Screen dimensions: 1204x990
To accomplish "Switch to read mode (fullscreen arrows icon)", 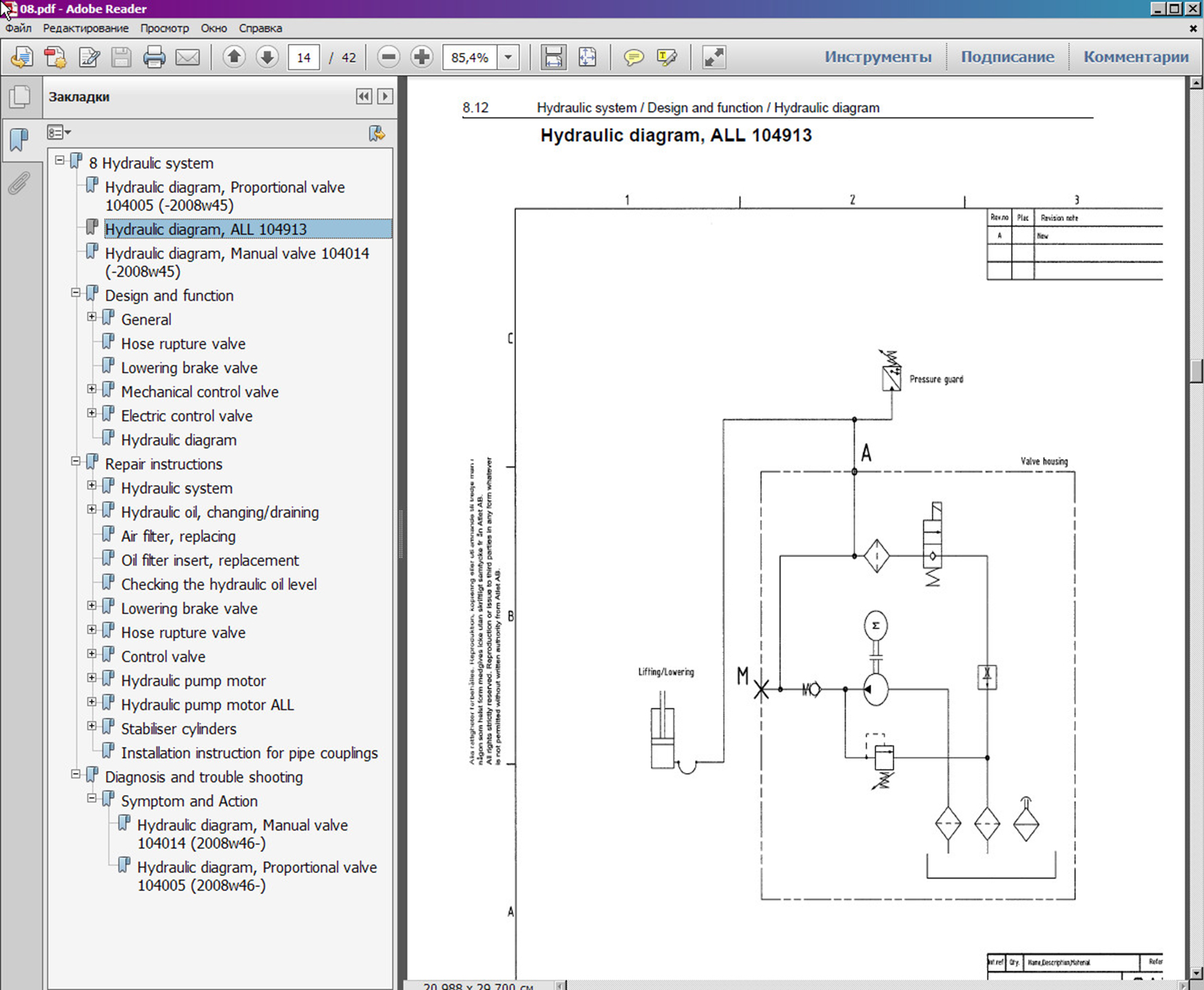I will coord(714,57).
